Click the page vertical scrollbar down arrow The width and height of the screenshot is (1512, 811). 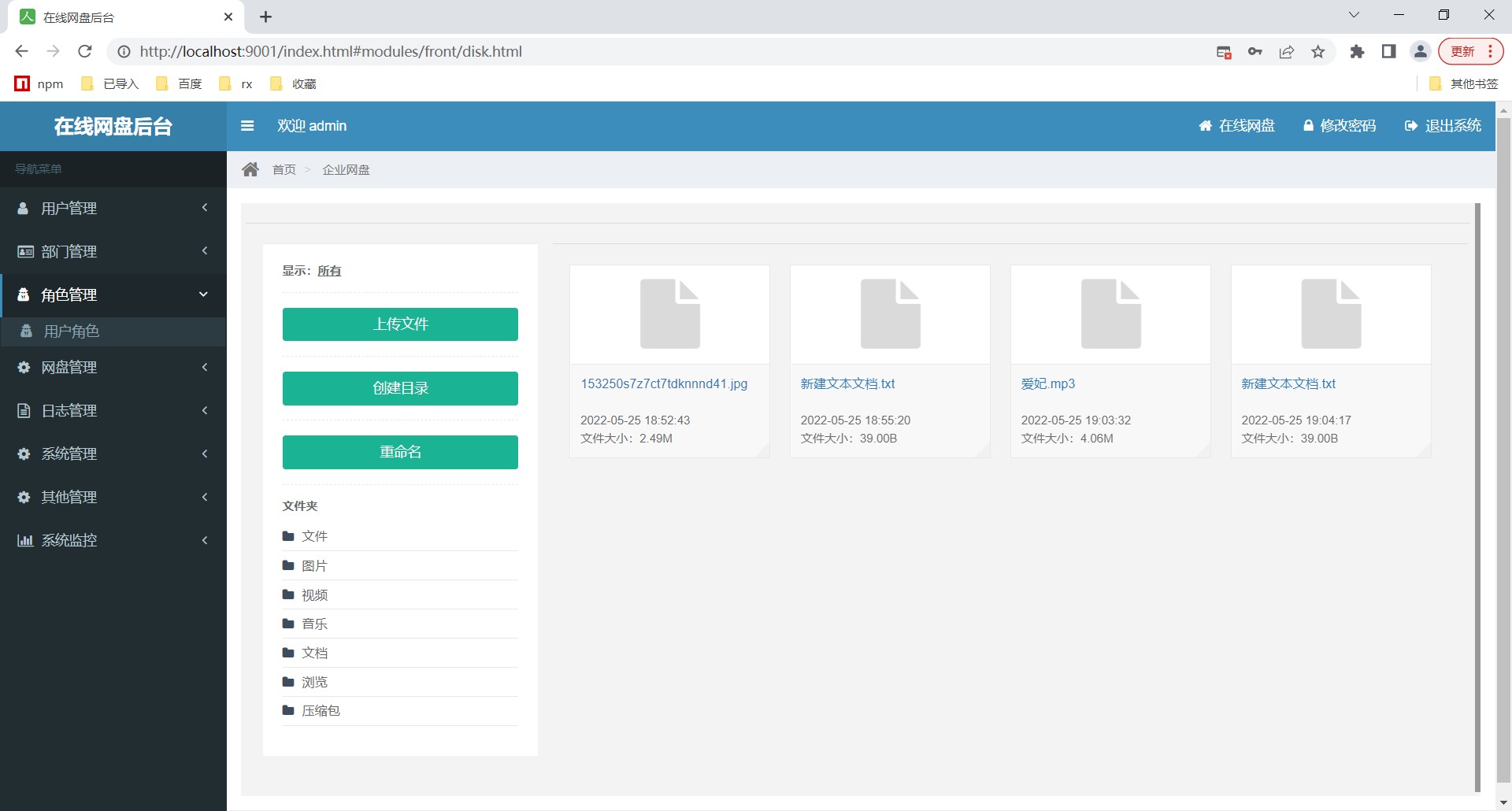[1503, 803]
